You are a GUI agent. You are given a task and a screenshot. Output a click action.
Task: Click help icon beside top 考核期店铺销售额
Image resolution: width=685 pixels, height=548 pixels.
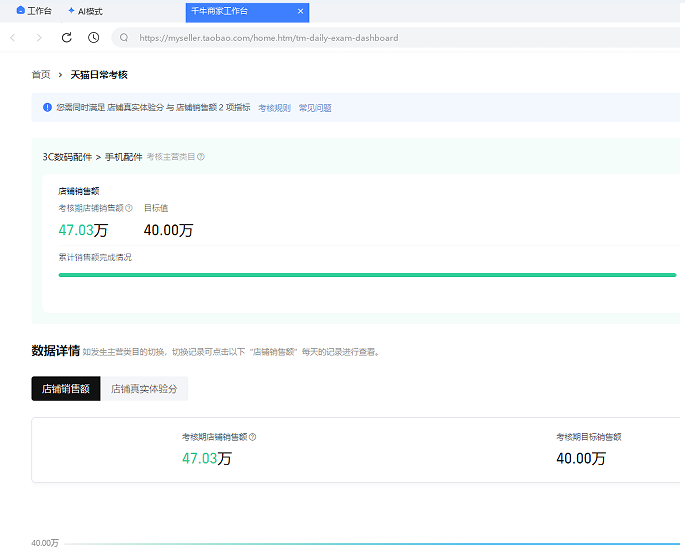click(129, 208)
